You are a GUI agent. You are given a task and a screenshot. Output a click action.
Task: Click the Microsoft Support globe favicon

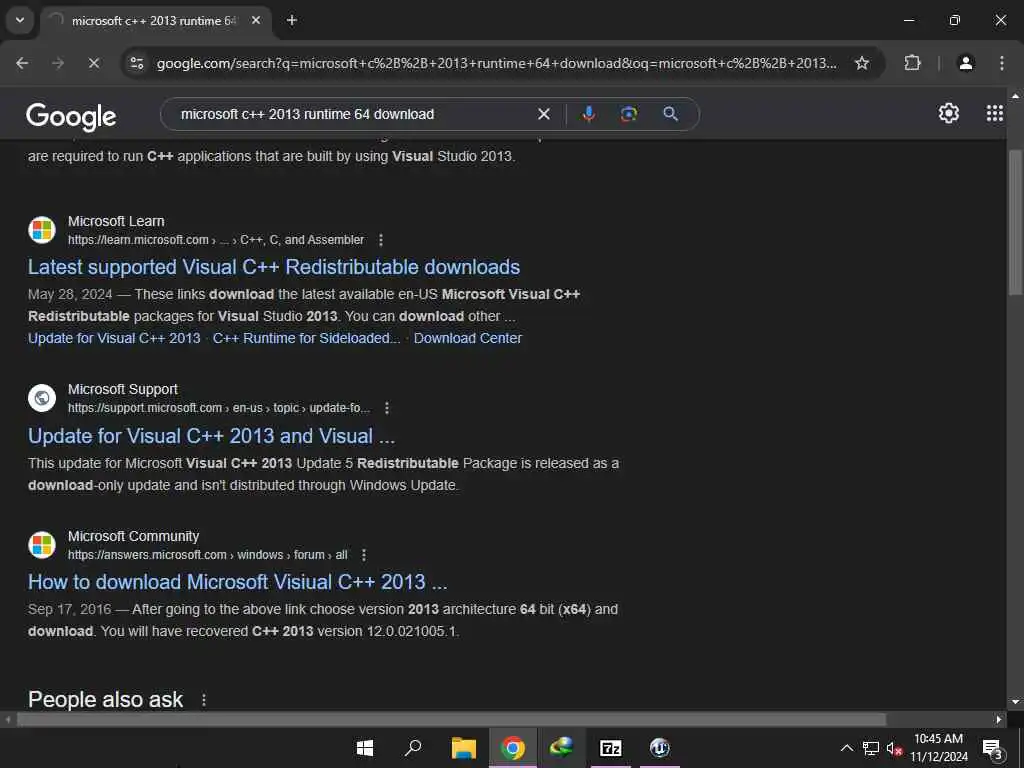click(x=42, y=398)
